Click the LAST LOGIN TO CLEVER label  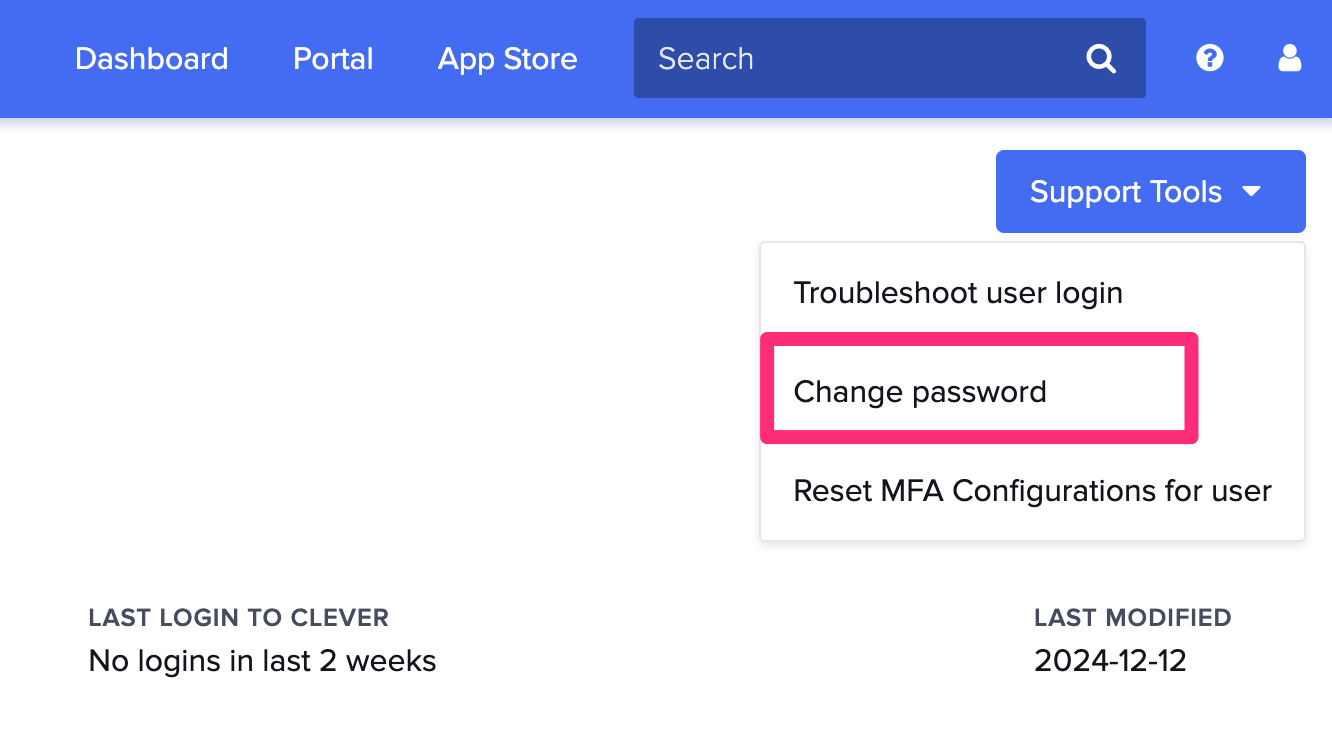pyautogui.click(x=239, y=618)
